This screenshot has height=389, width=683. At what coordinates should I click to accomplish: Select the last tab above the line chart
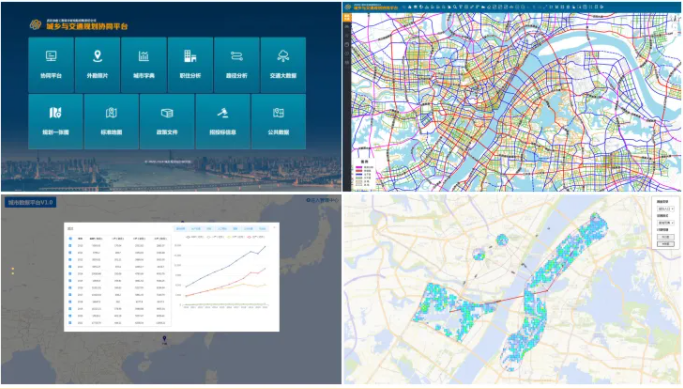(x=262, y=229)
